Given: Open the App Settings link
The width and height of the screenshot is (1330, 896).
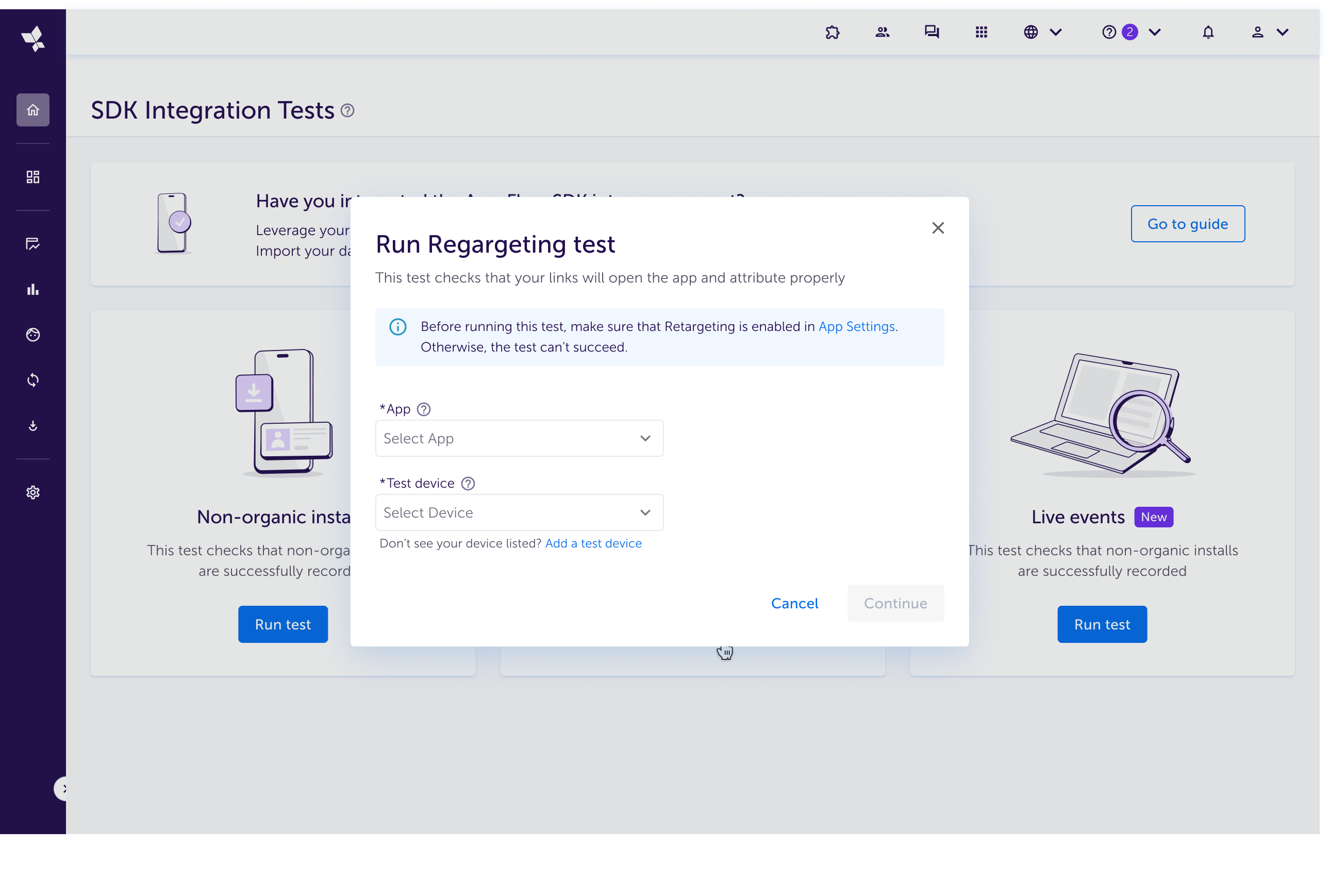Looking at the screenshot, I should 856,326.
